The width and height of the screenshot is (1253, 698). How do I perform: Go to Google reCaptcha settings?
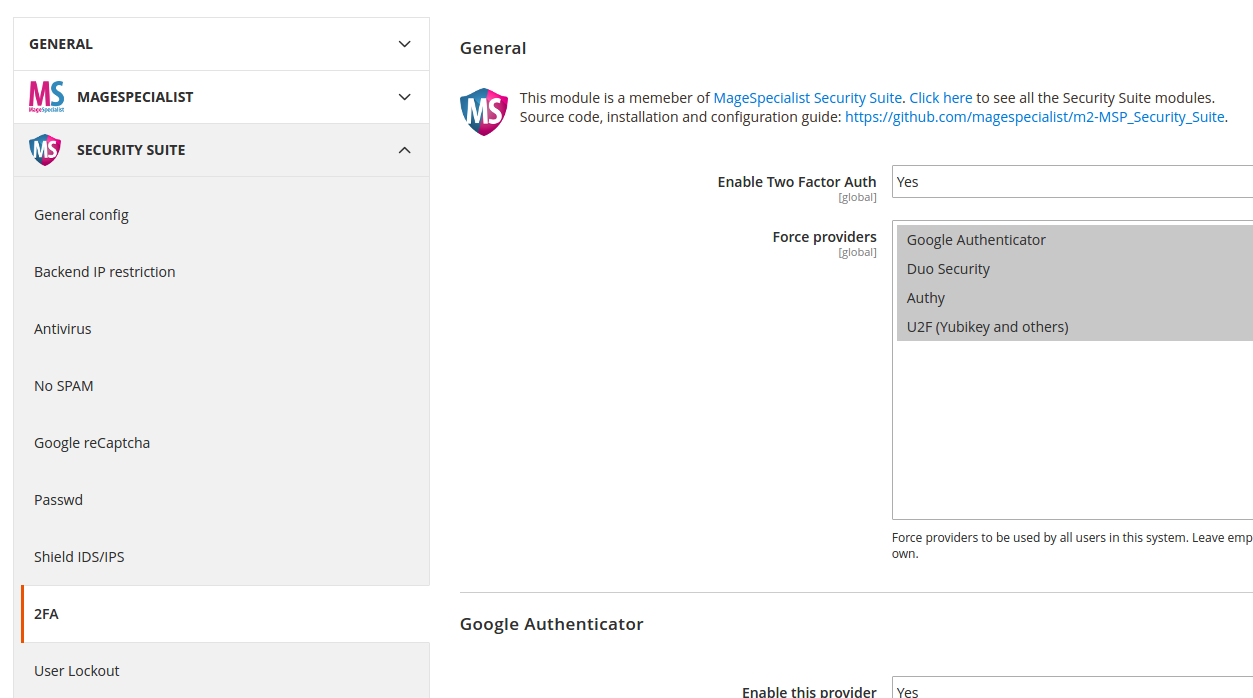(92, 443)
